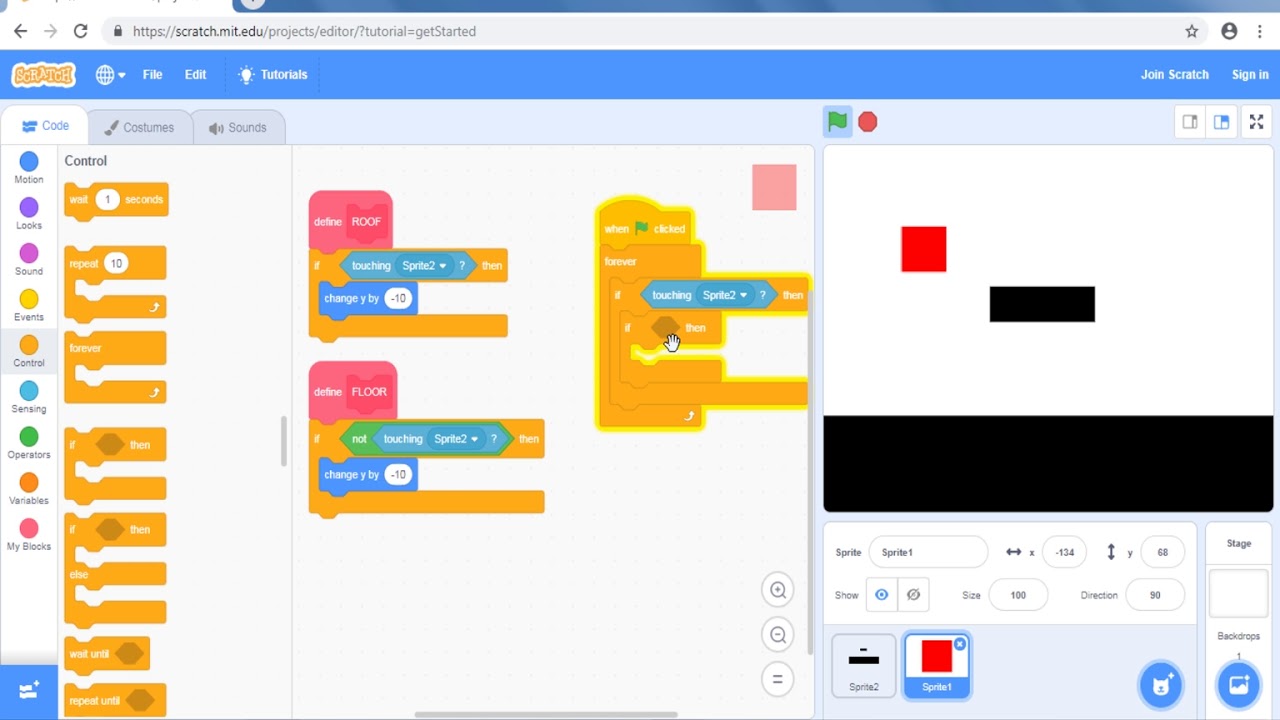Open Sprite2 dropdown in forever loop touching block
The height and width of the screenshot is (720, 1280).
coord(725,295)
